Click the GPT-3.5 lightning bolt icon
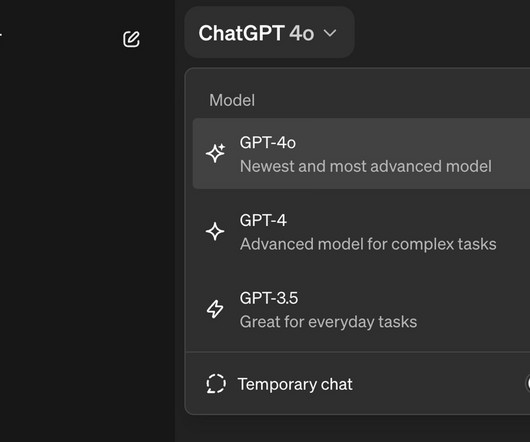 click(x=215, y=309)
